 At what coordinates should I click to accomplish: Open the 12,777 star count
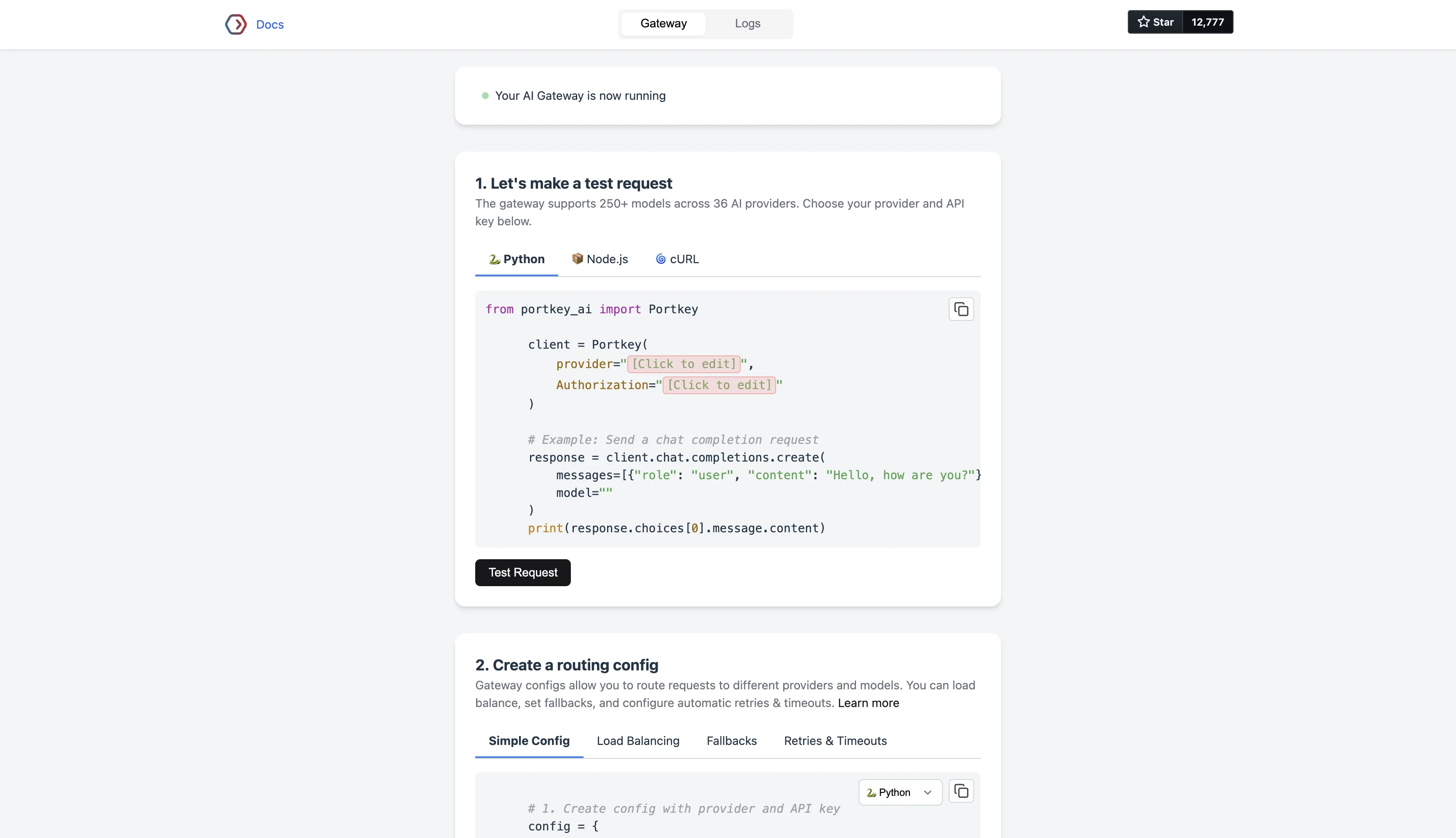(1207, 22)
